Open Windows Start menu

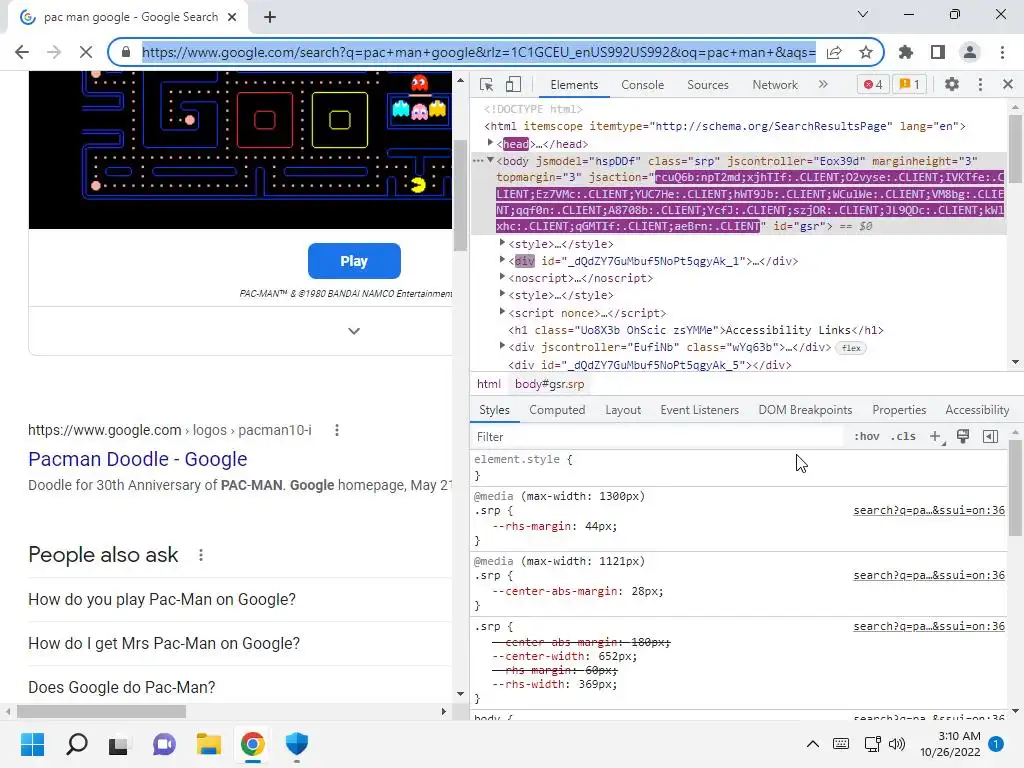32,744
